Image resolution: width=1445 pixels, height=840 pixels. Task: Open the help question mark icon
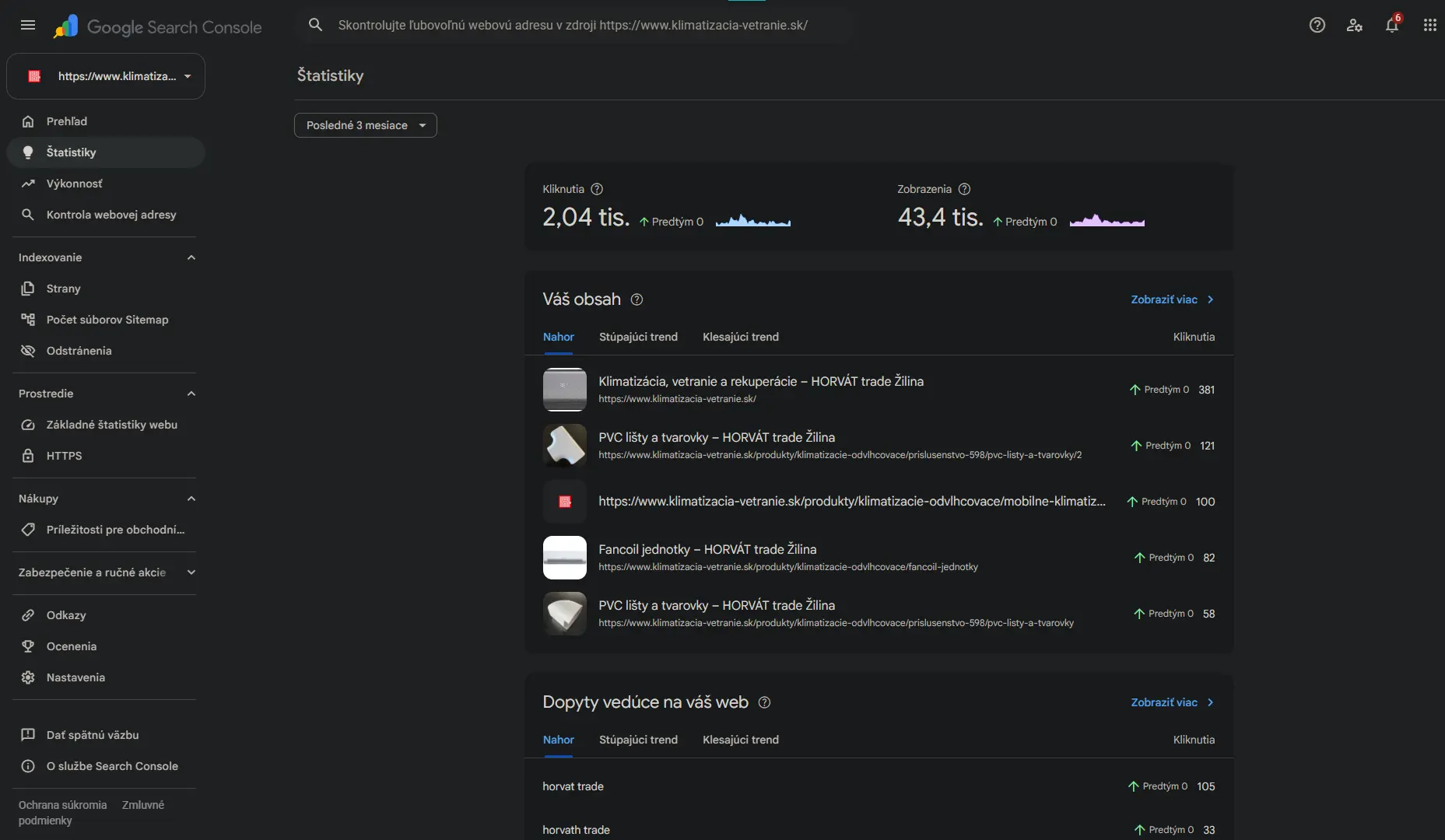[1317, 25]
